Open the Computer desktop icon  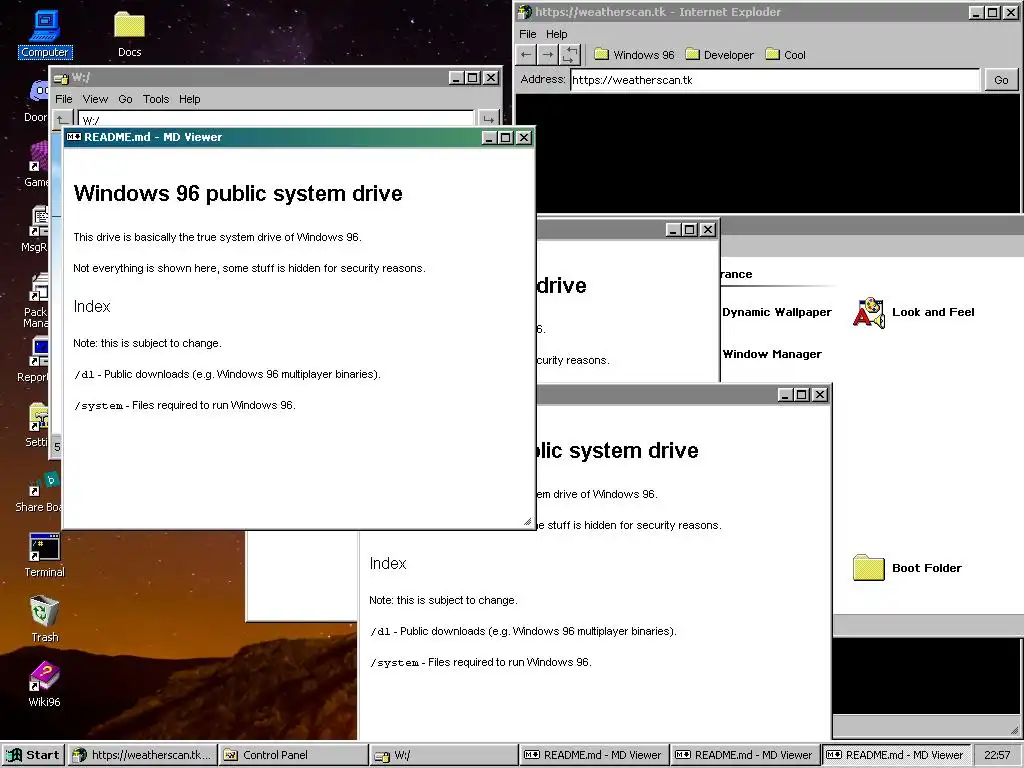pos(44,34)
